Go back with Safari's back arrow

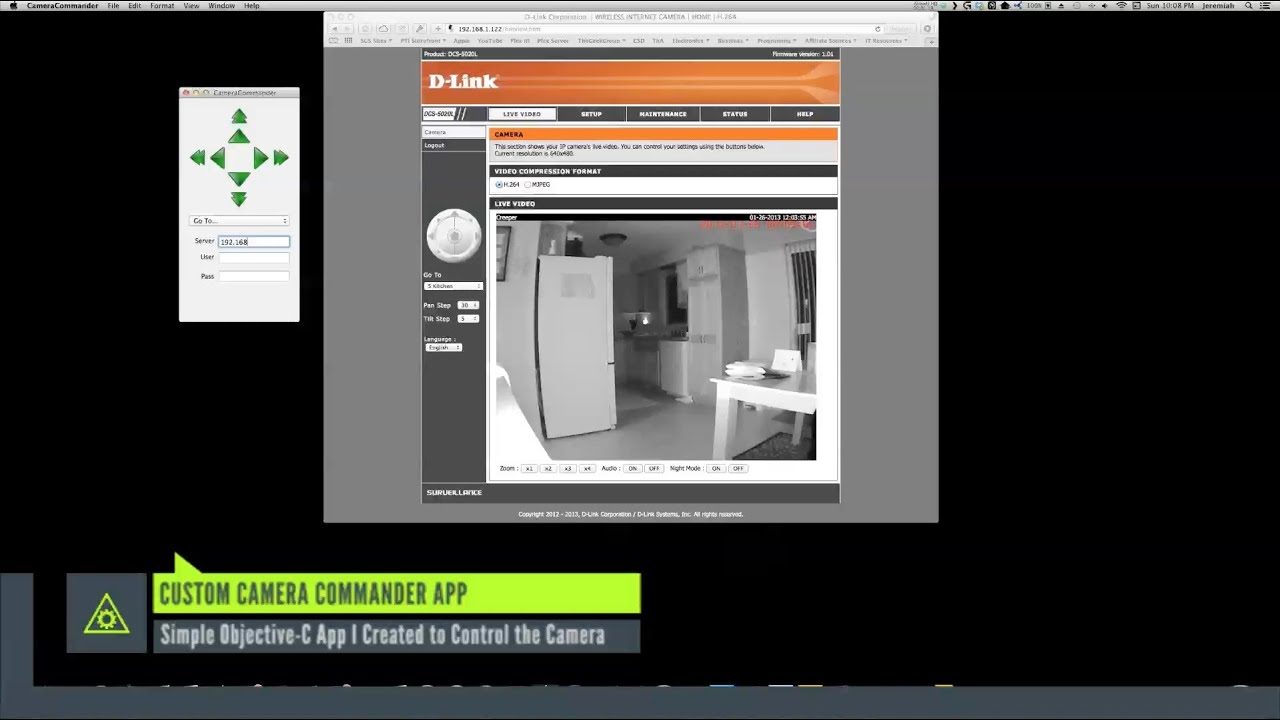[x=337, y=29]
